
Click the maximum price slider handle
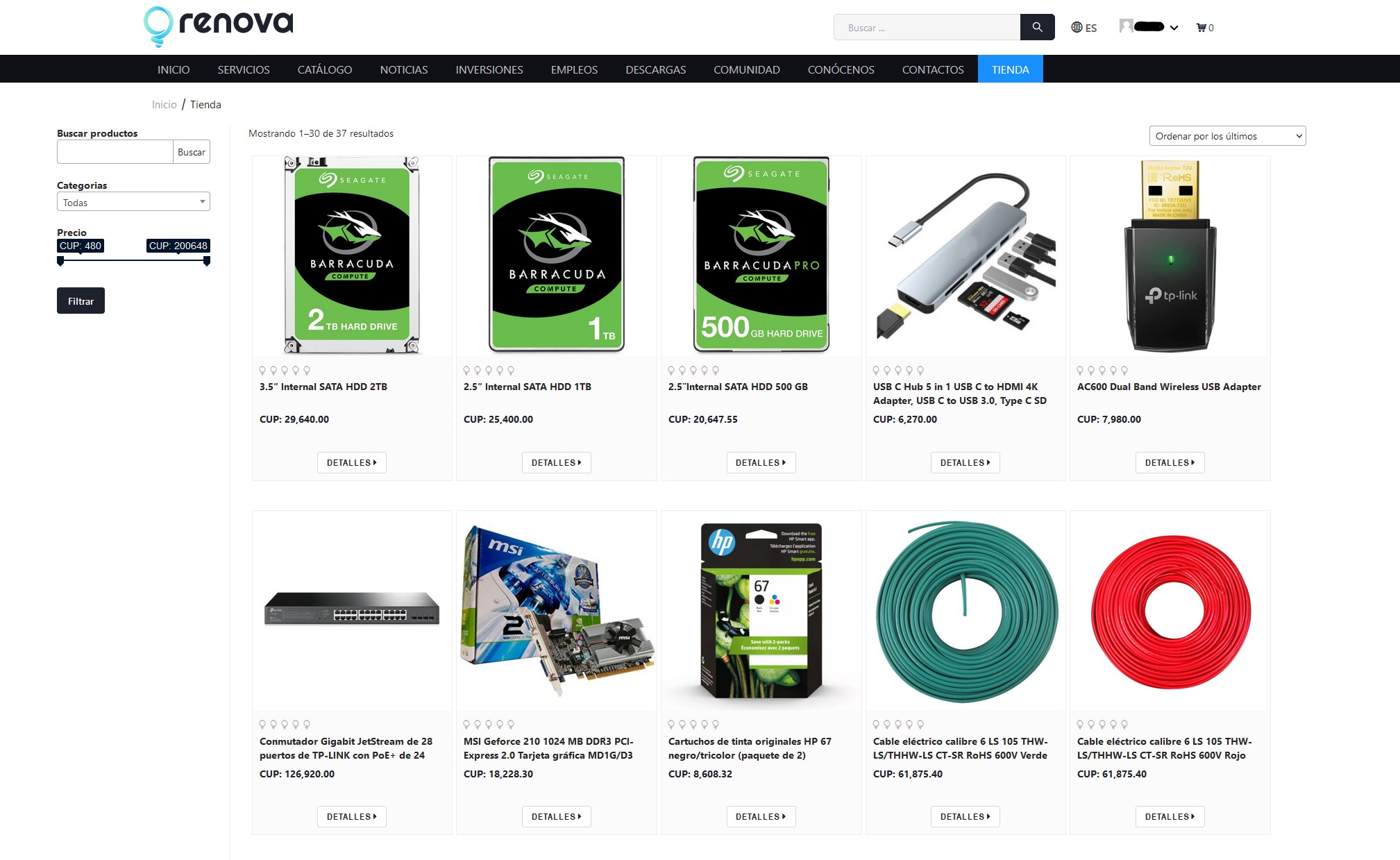[207, 261]
